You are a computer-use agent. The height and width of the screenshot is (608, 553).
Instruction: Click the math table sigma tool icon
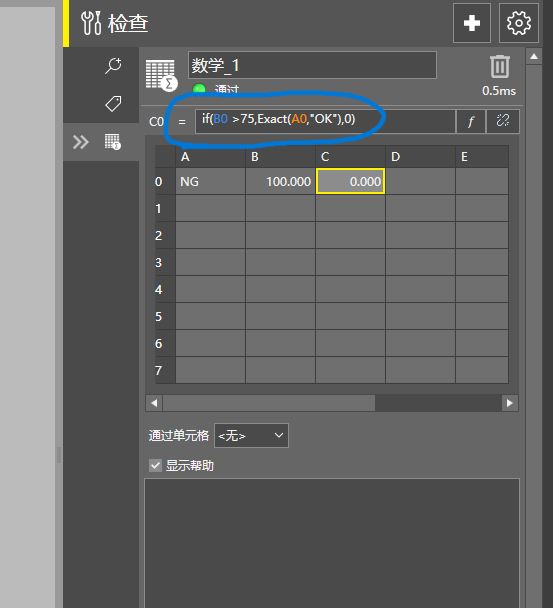click(161, 75)
